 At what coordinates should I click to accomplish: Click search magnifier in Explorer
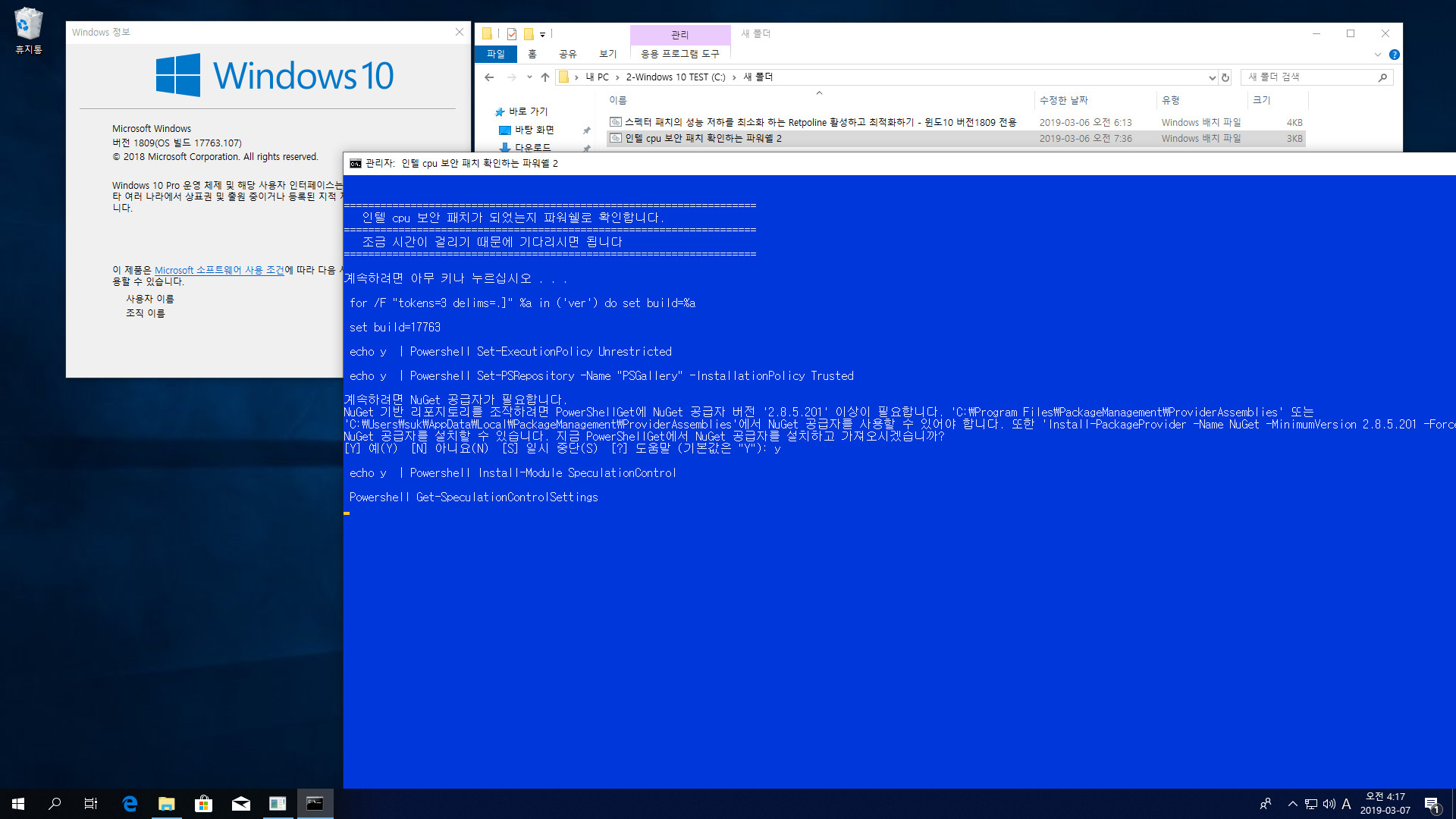pyautogui.click(x=1382, y=77)
